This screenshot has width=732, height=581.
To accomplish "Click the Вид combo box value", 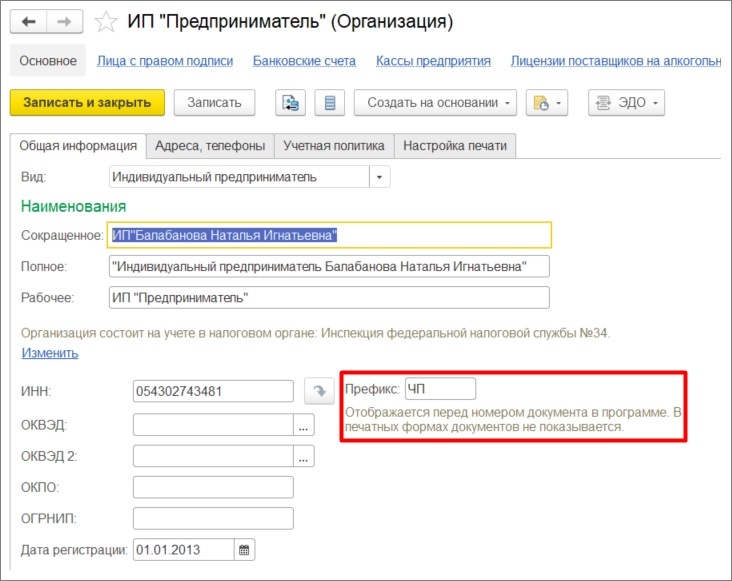I will point(239,177).
